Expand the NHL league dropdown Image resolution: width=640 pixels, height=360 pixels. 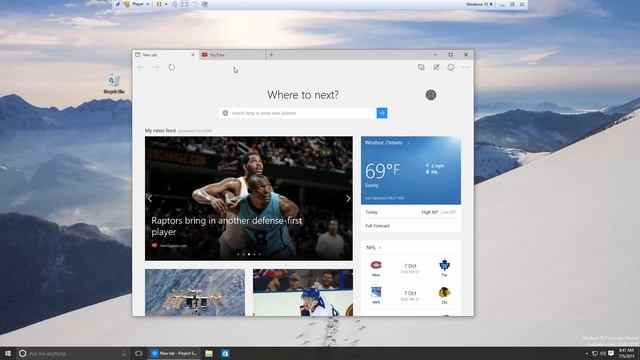380,248
